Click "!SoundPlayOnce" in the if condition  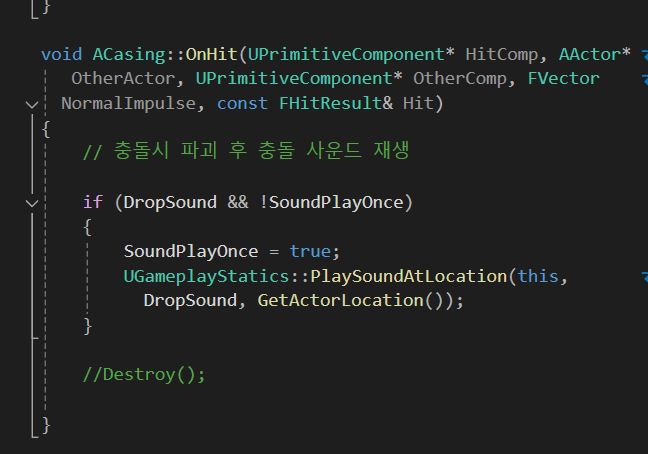(331, 202)
